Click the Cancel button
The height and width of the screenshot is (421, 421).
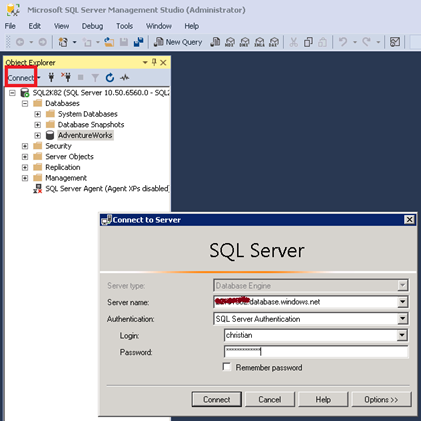tap(270, 399)
